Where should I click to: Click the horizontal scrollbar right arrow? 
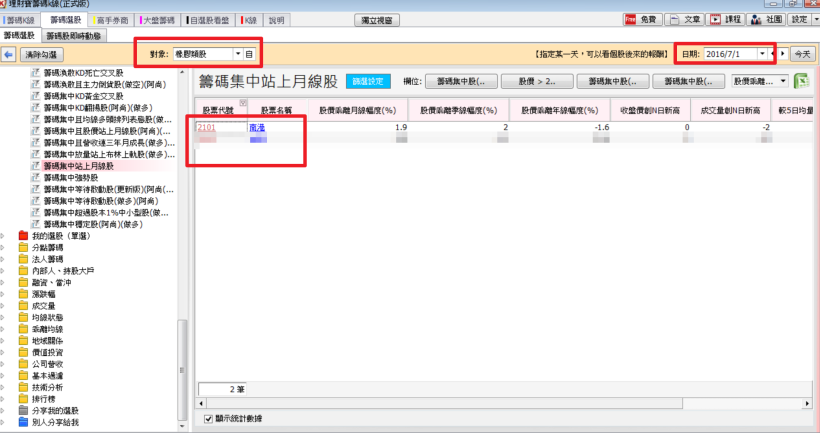coord(807,403)
